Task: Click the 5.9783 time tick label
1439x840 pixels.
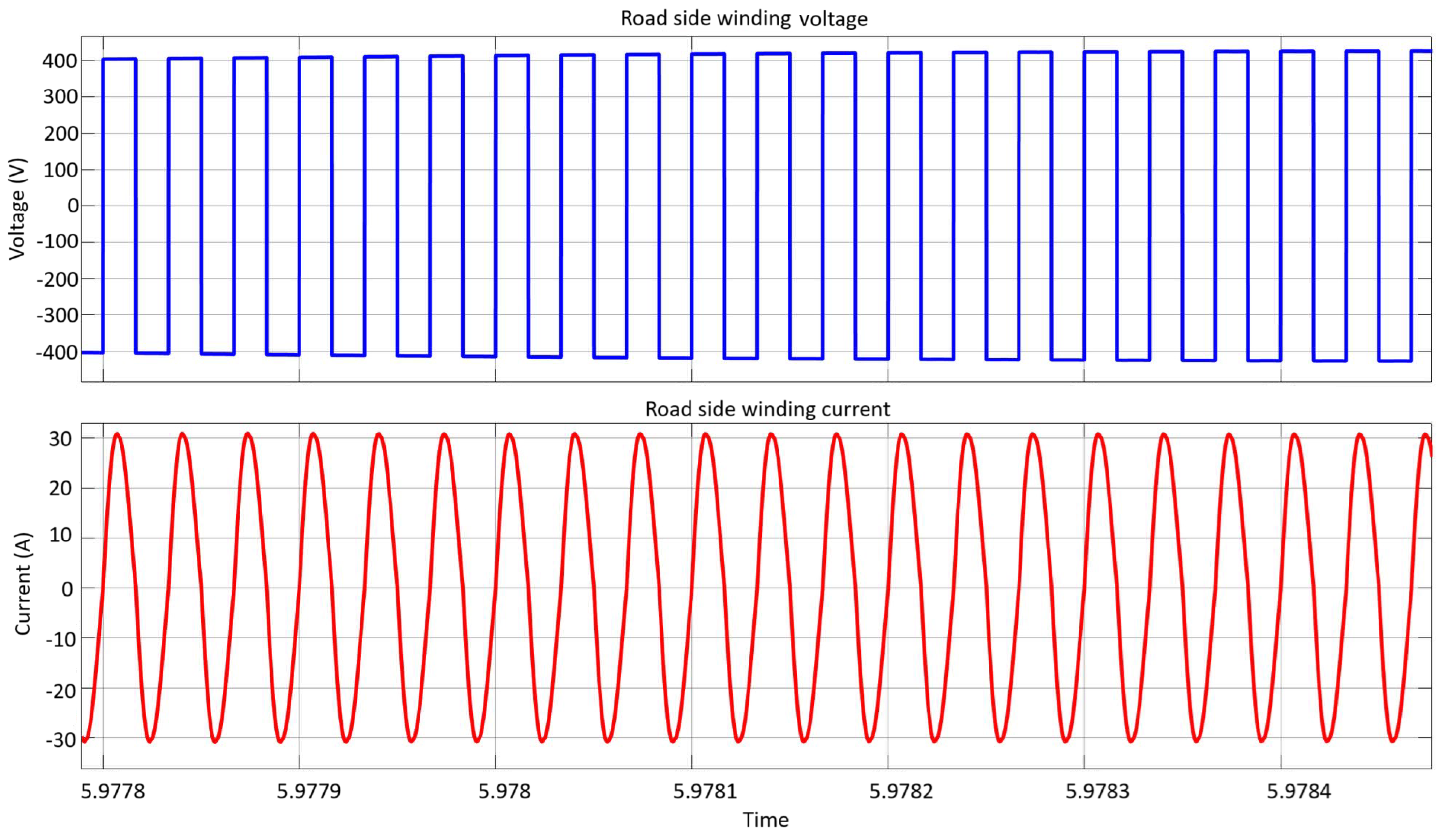Action: [x=1098, y=791]
